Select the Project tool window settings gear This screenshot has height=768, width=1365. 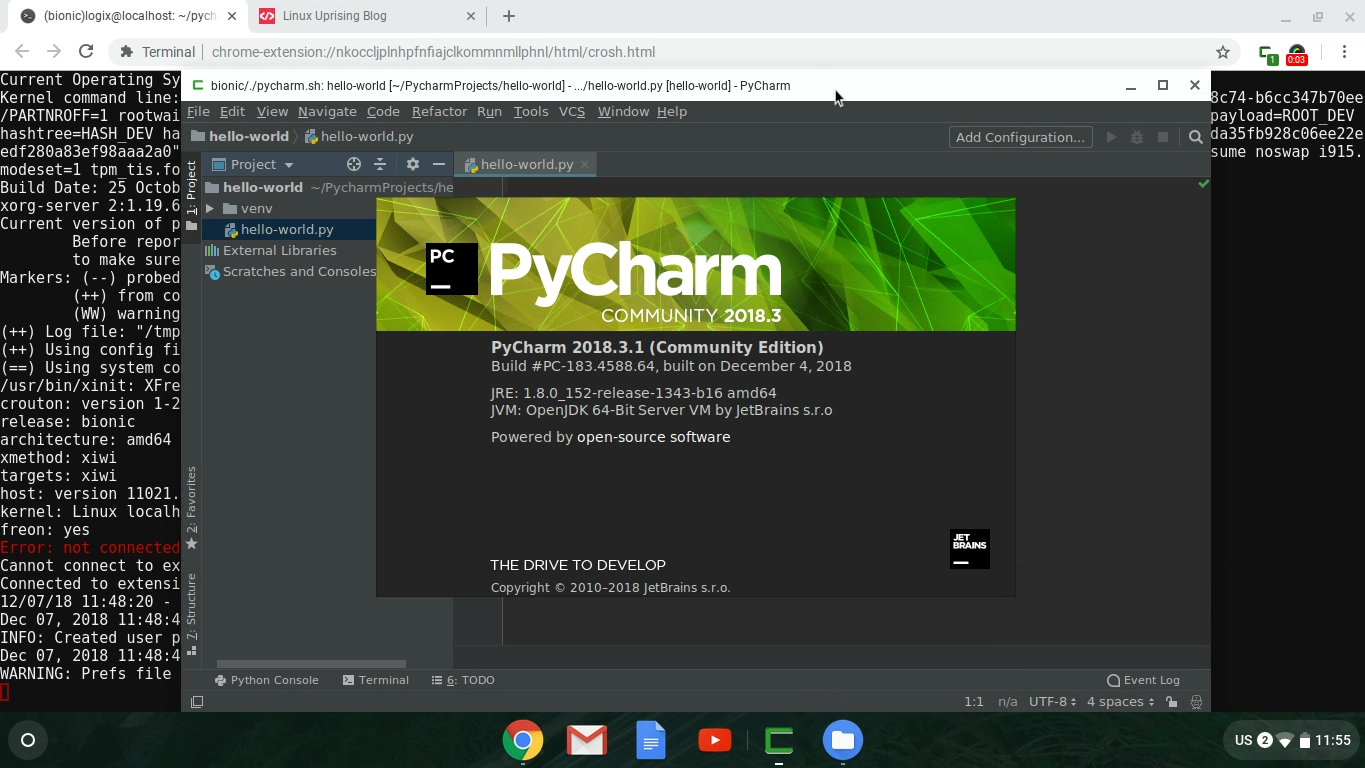[412, 163]
